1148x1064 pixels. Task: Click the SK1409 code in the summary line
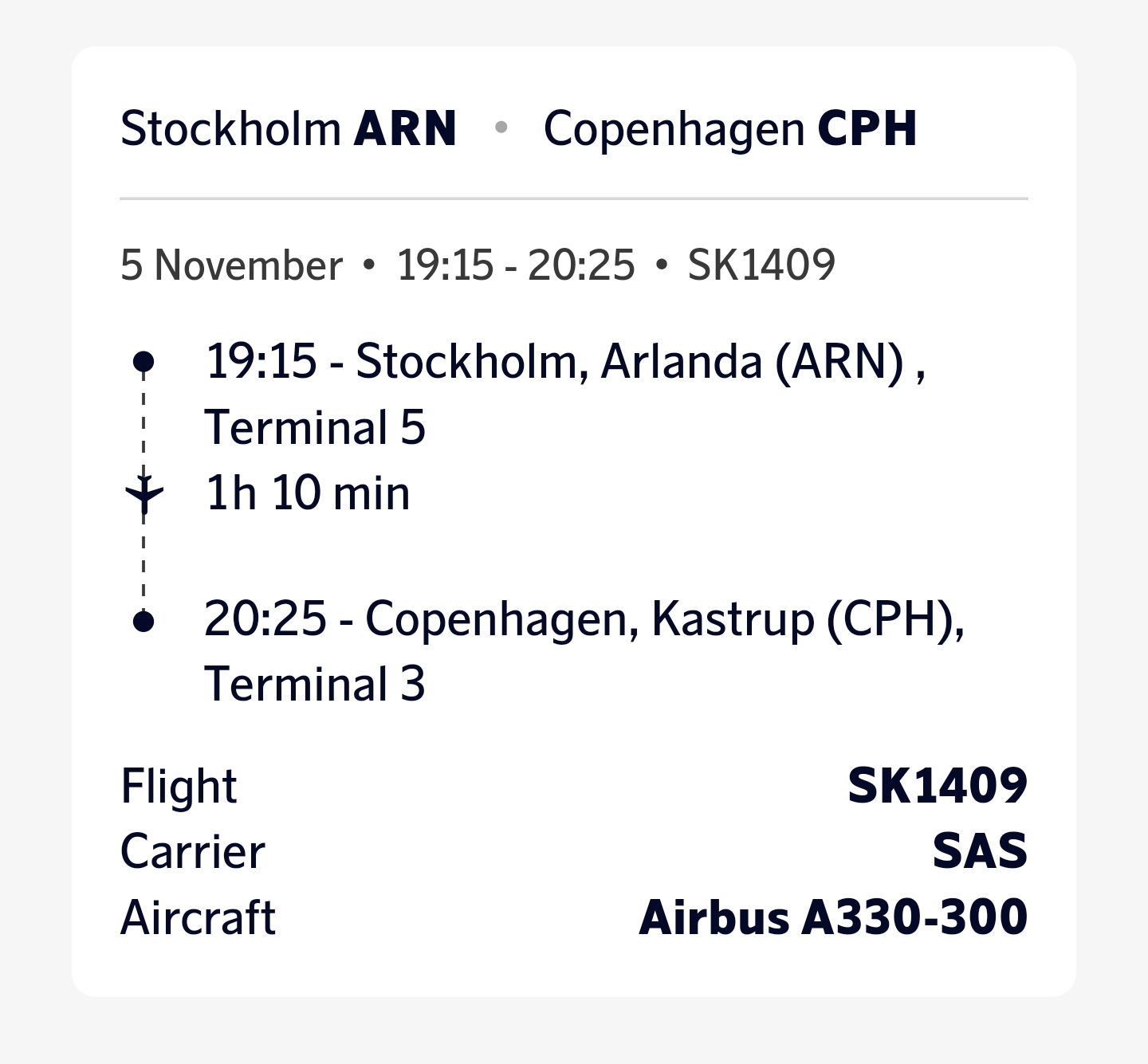tap(761, 265)
